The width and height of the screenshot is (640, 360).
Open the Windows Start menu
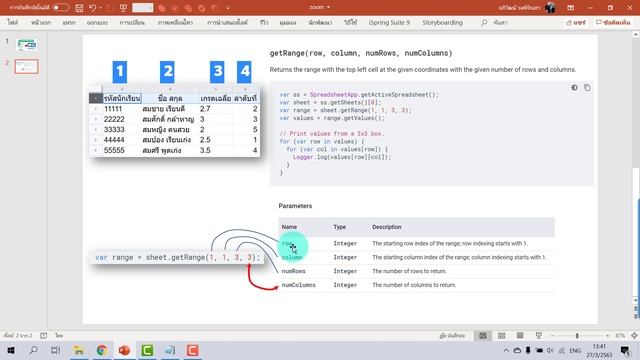point(11,350)
